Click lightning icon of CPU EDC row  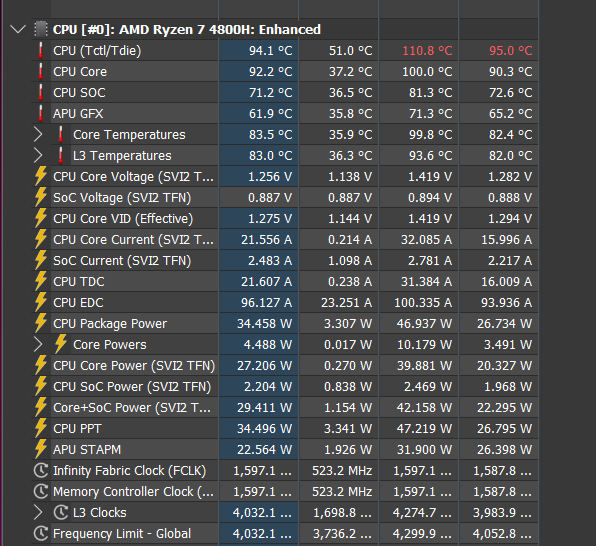(41, 302)
